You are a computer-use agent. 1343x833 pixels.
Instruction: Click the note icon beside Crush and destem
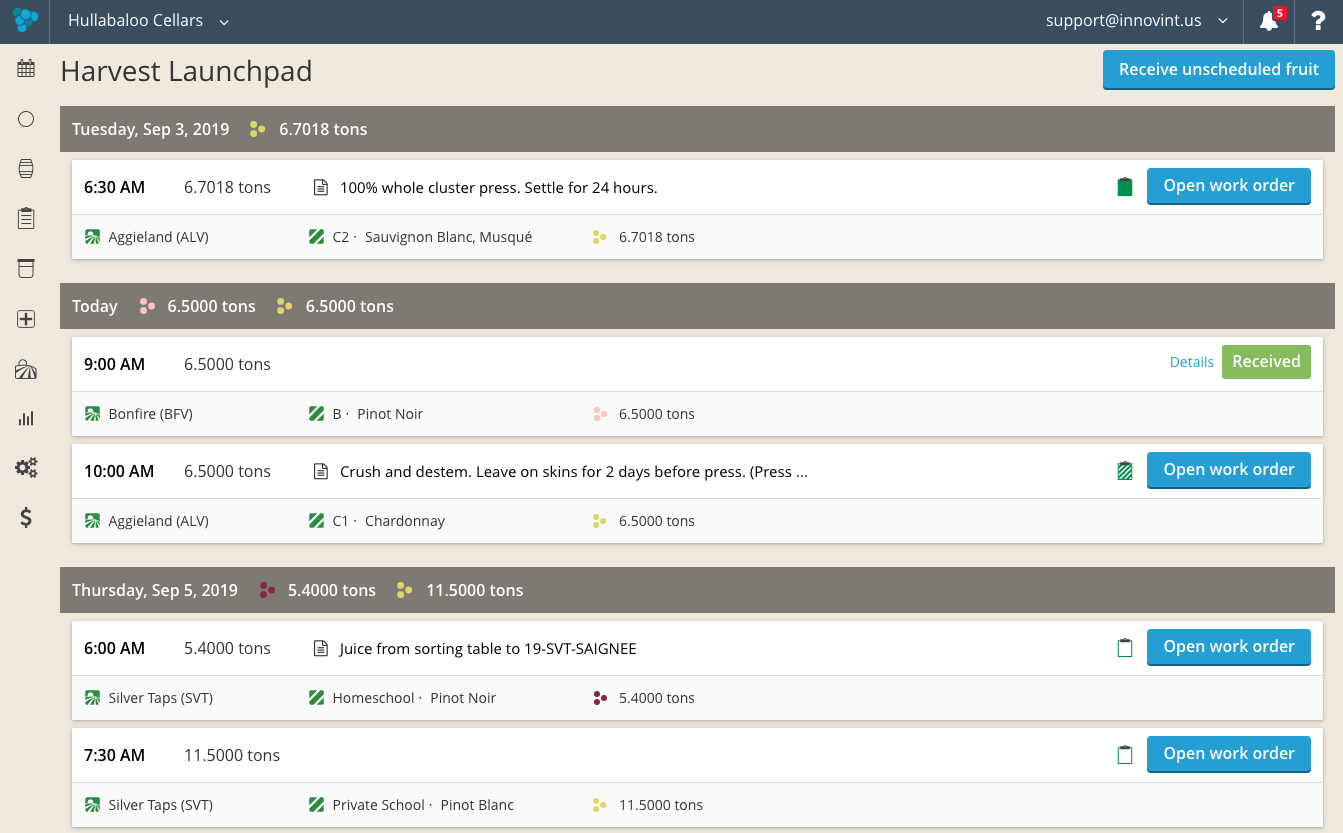pyautogui.click(x=321, y=471)
